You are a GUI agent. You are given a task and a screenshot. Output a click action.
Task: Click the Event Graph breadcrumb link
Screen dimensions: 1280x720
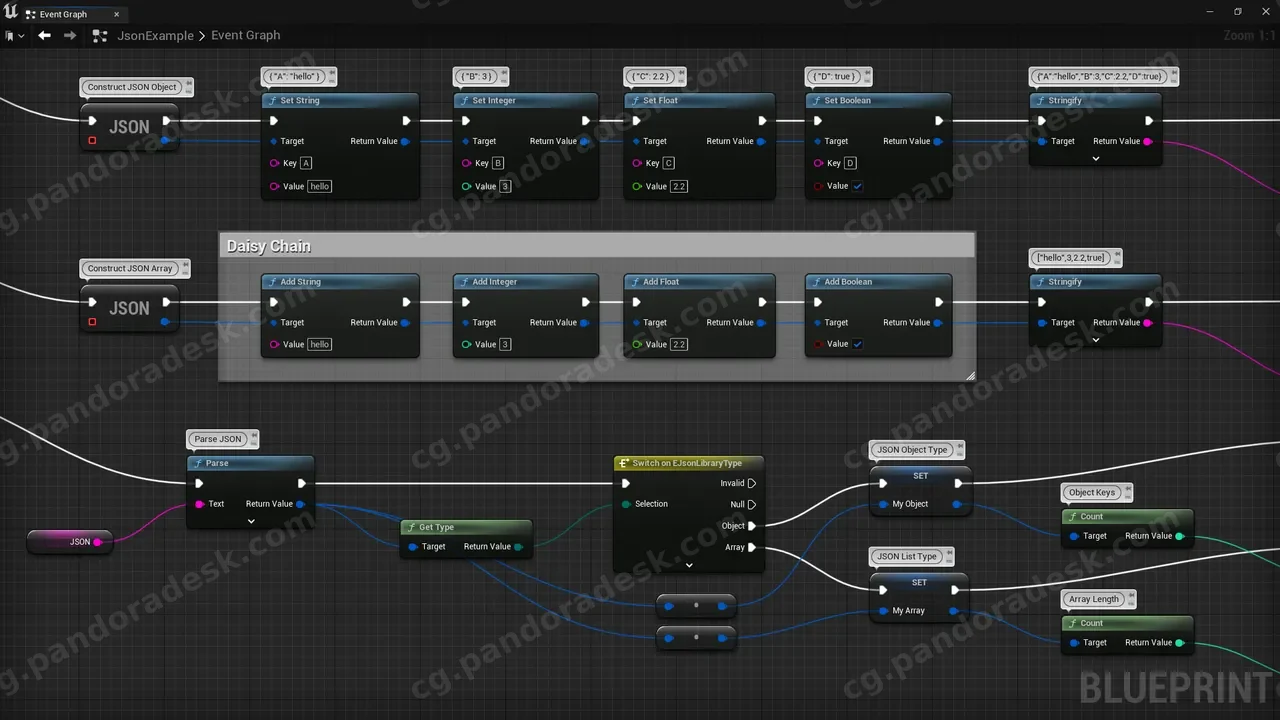click(245, 35)
